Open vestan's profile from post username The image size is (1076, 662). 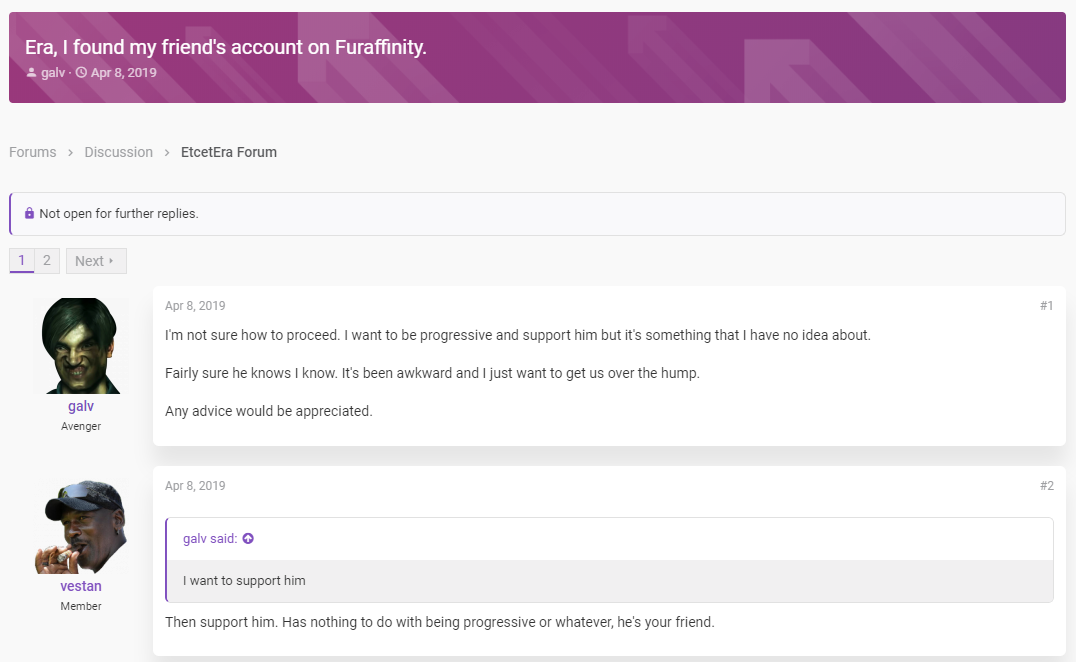click(81, 586)
